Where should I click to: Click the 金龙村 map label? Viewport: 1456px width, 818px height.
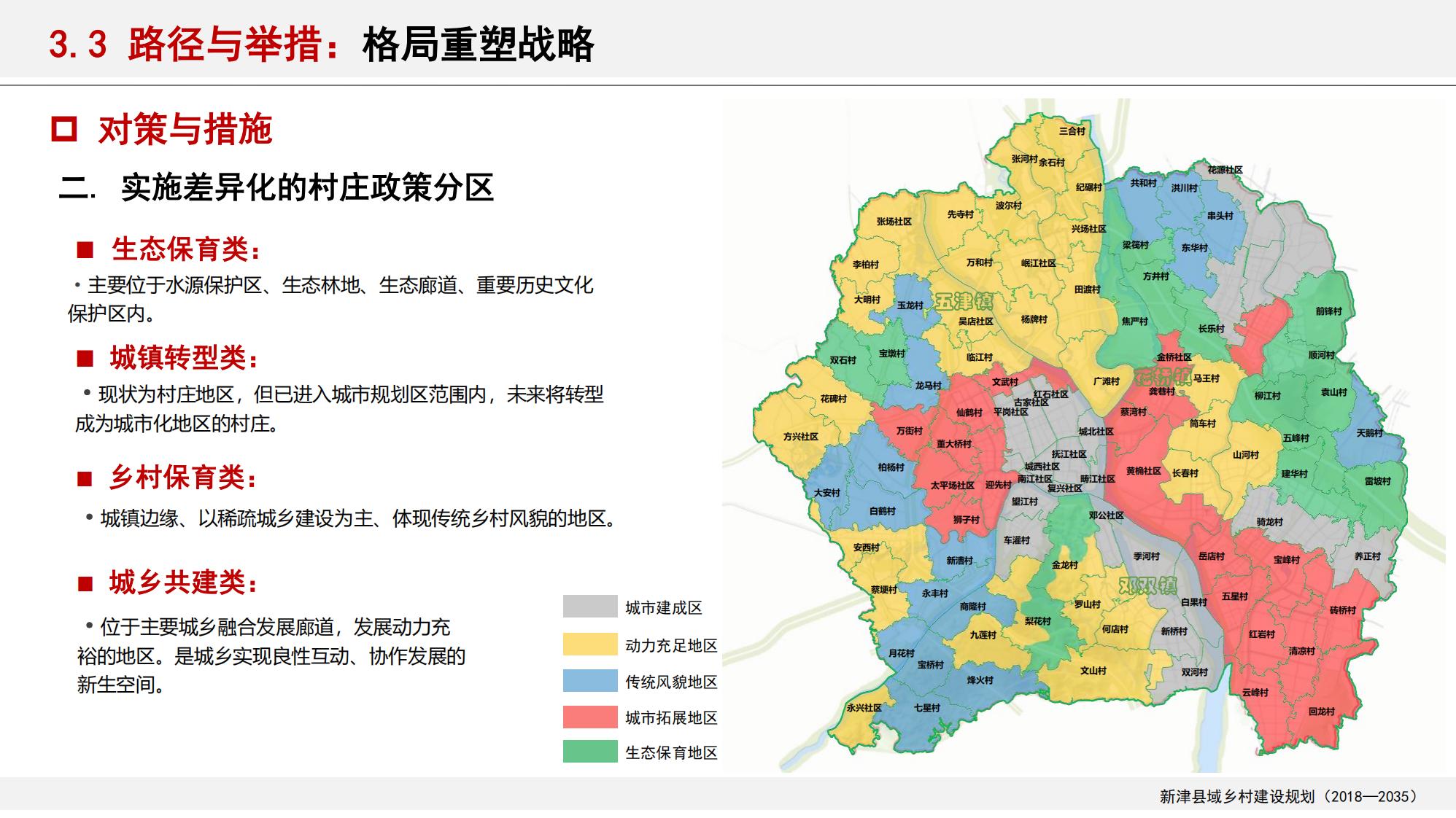pos(1065,565)
